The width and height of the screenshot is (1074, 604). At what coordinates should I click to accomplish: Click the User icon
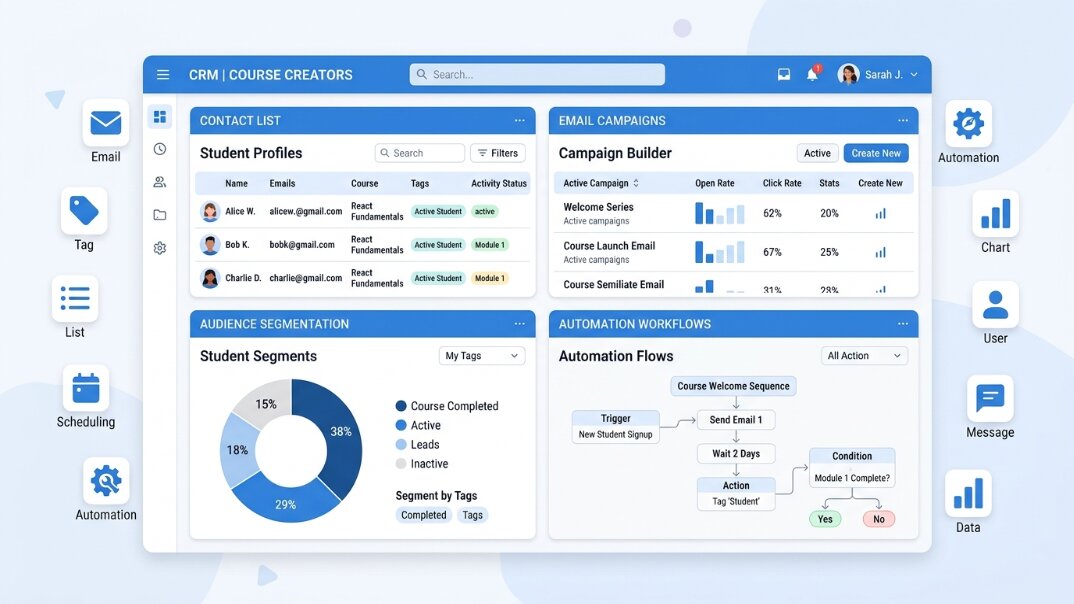click(x=995, y=305)
